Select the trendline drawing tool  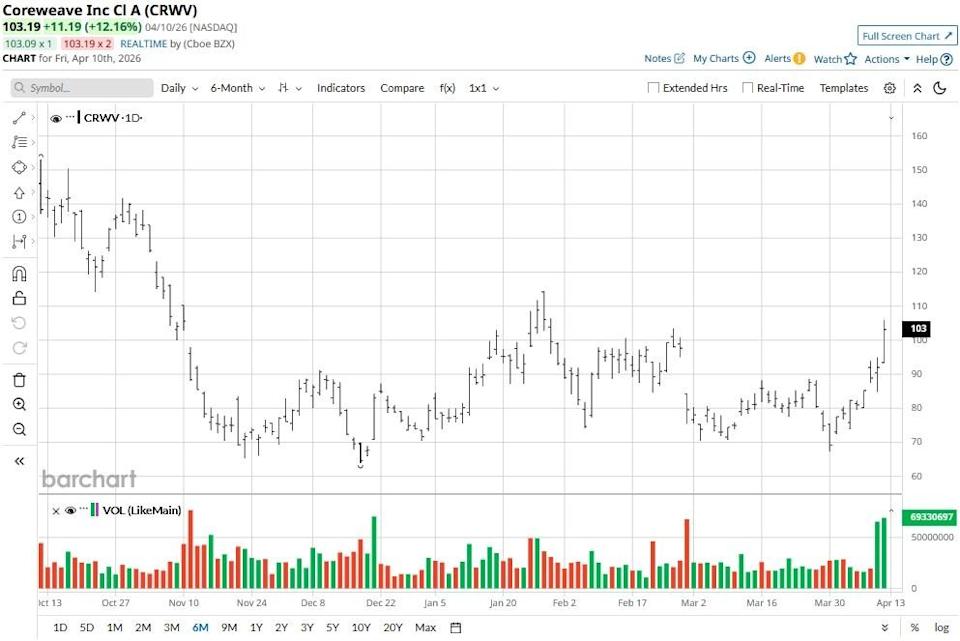(x=18, y=118)
